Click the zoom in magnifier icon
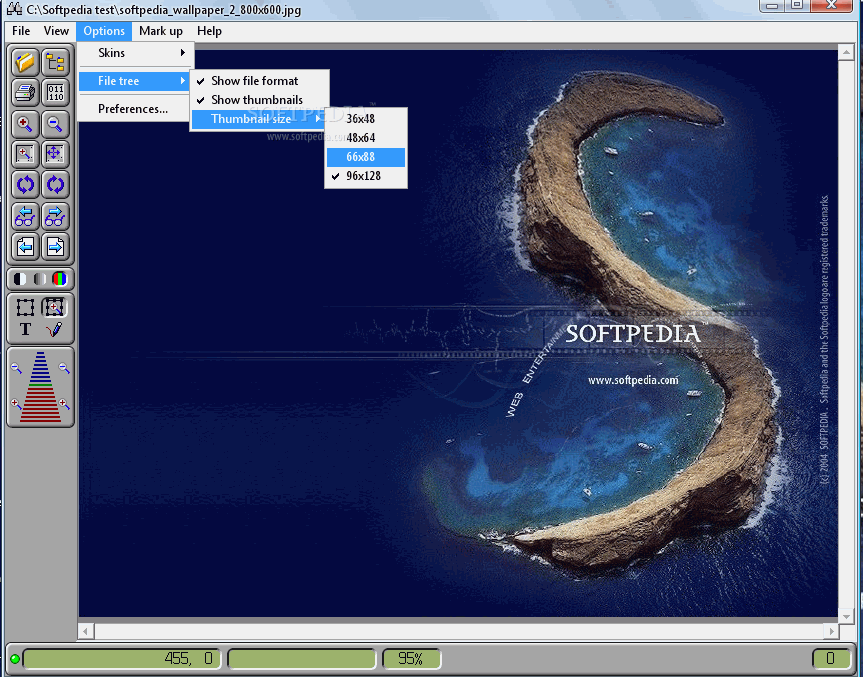The image size is (863, 677). 25,124
